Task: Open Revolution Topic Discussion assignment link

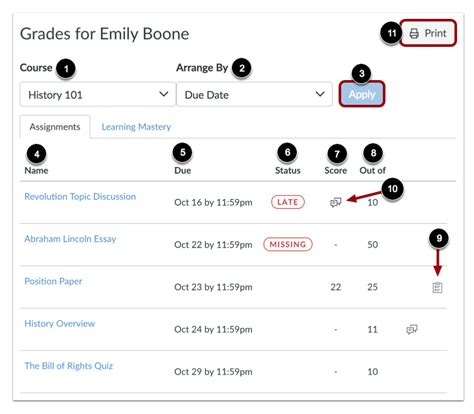Action: tap(80, 196)
